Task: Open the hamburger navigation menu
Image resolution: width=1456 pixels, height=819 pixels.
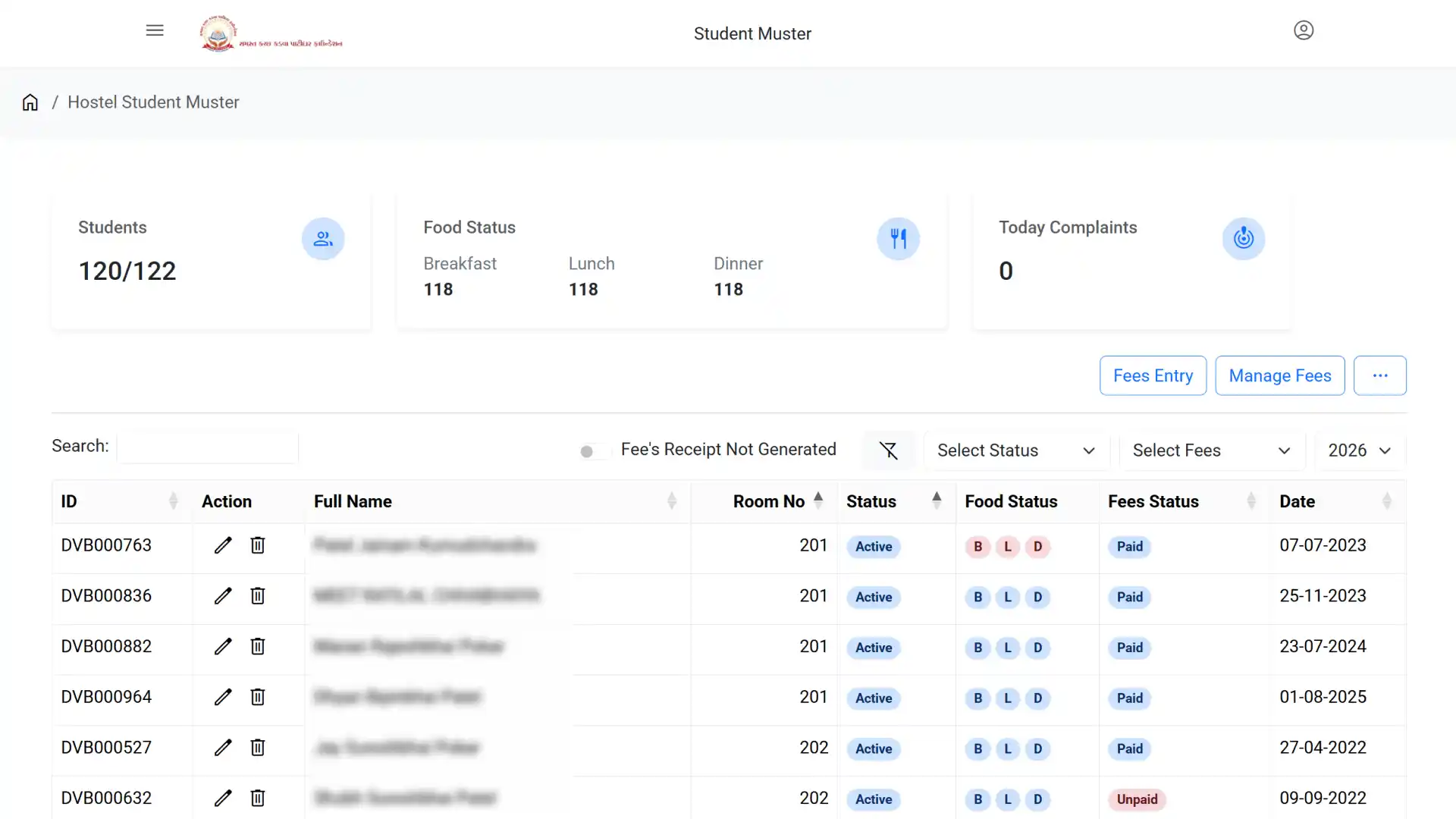Action: click(x=155, y=30)
